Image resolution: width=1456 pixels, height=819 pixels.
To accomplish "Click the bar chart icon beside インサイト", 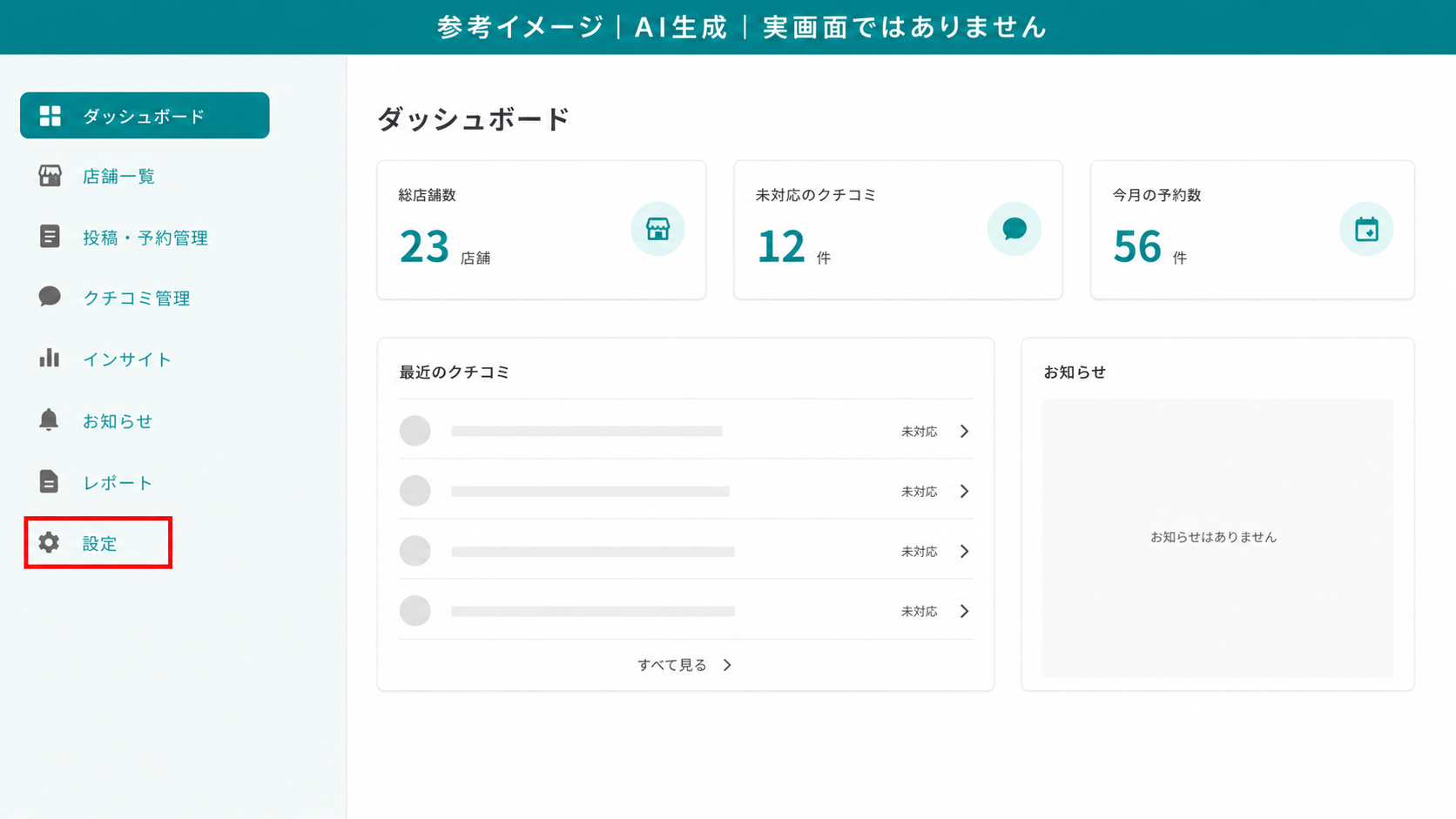I will pyautogui.click(x=50, y=358).
